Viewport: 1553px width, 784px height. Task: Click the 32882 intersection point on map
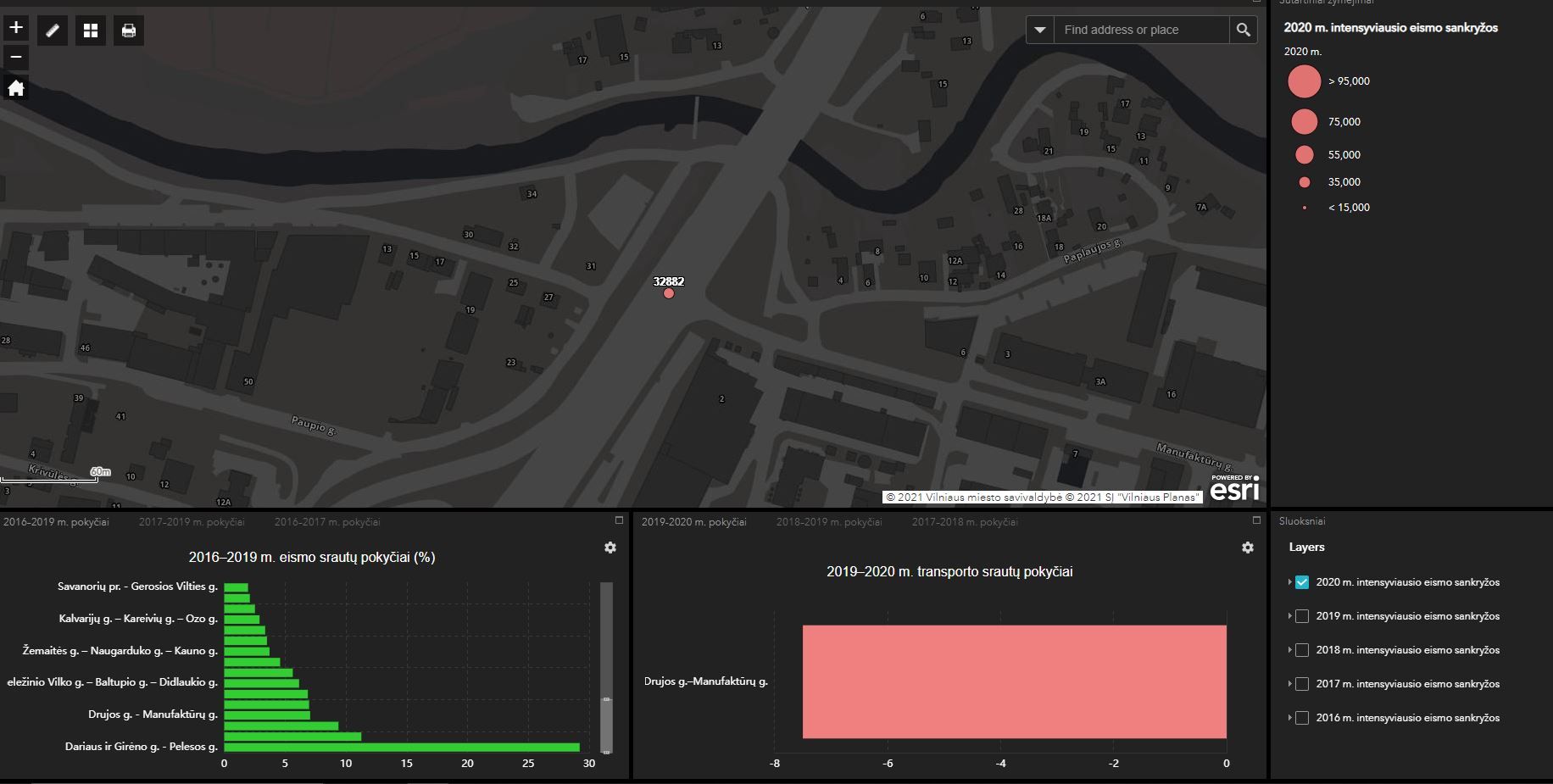point(669,293)
